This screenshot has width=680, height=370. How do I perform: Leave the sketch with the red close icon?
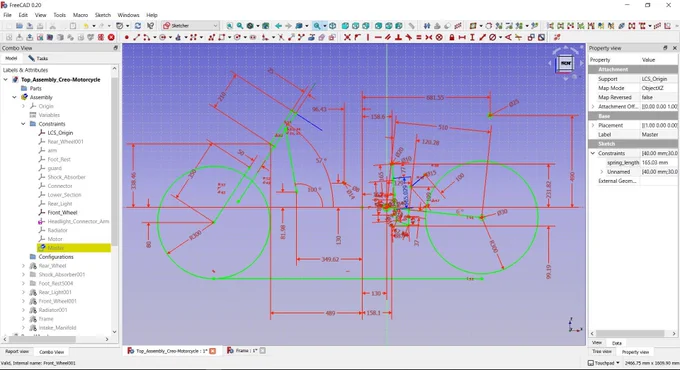111,37
